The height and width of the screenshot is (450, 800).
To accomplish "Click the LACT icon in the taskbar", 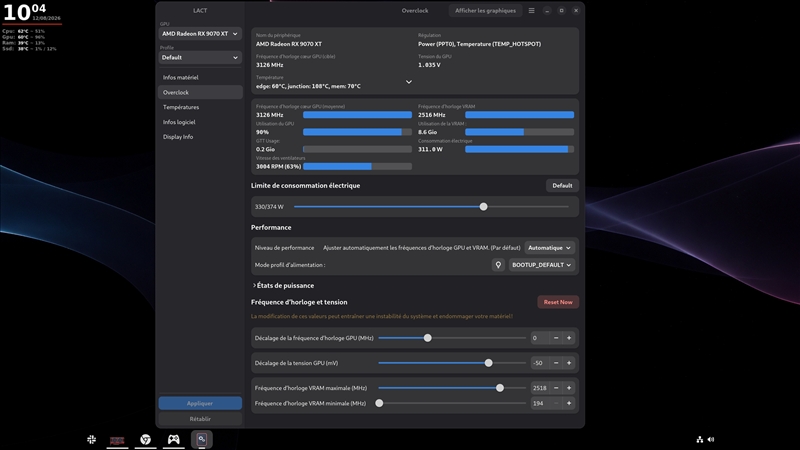I will click(202, 439).
